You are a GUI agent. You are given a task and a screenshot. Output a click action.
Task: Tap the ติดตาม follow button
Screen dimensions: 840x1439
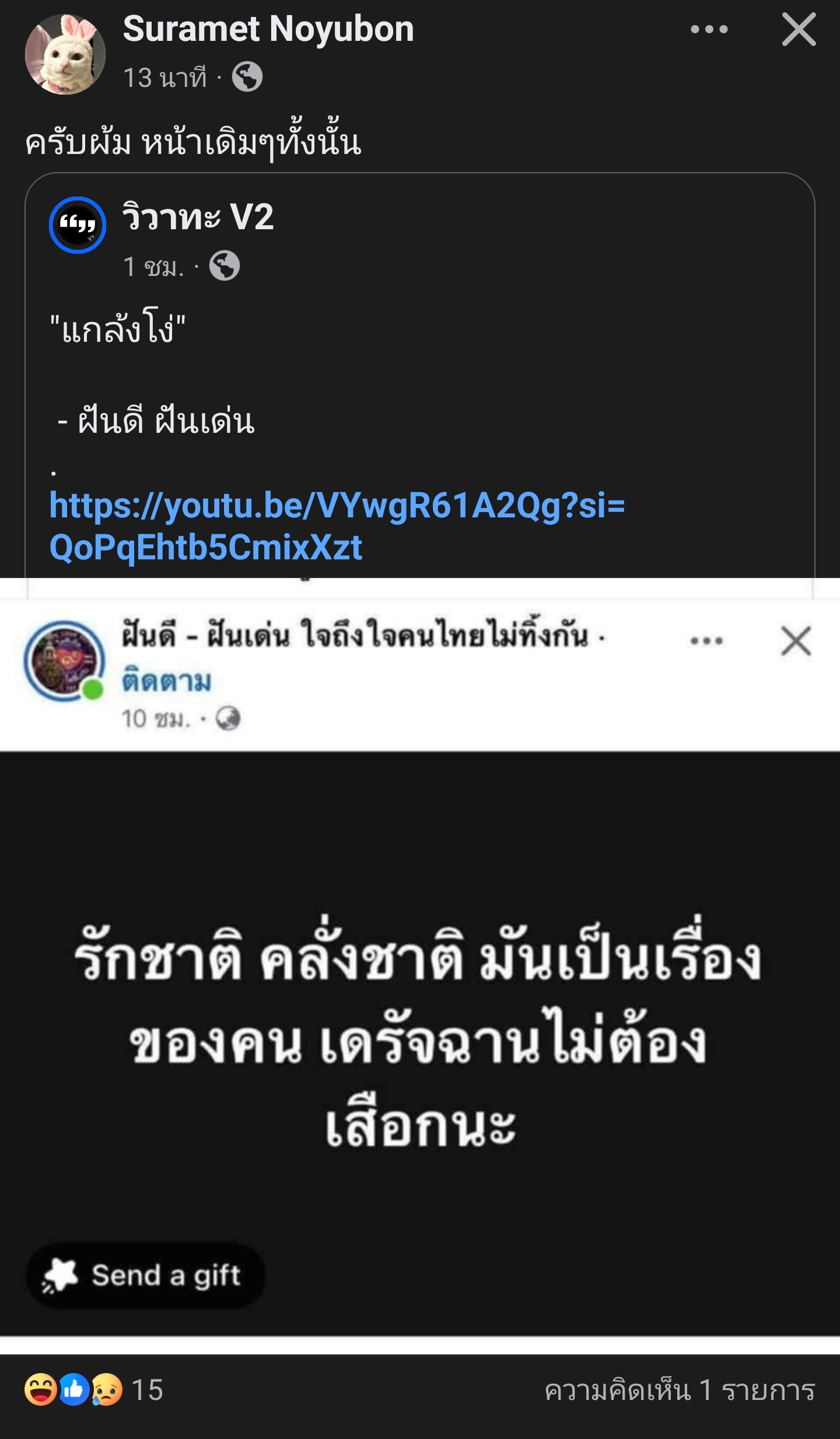[166, 681]
